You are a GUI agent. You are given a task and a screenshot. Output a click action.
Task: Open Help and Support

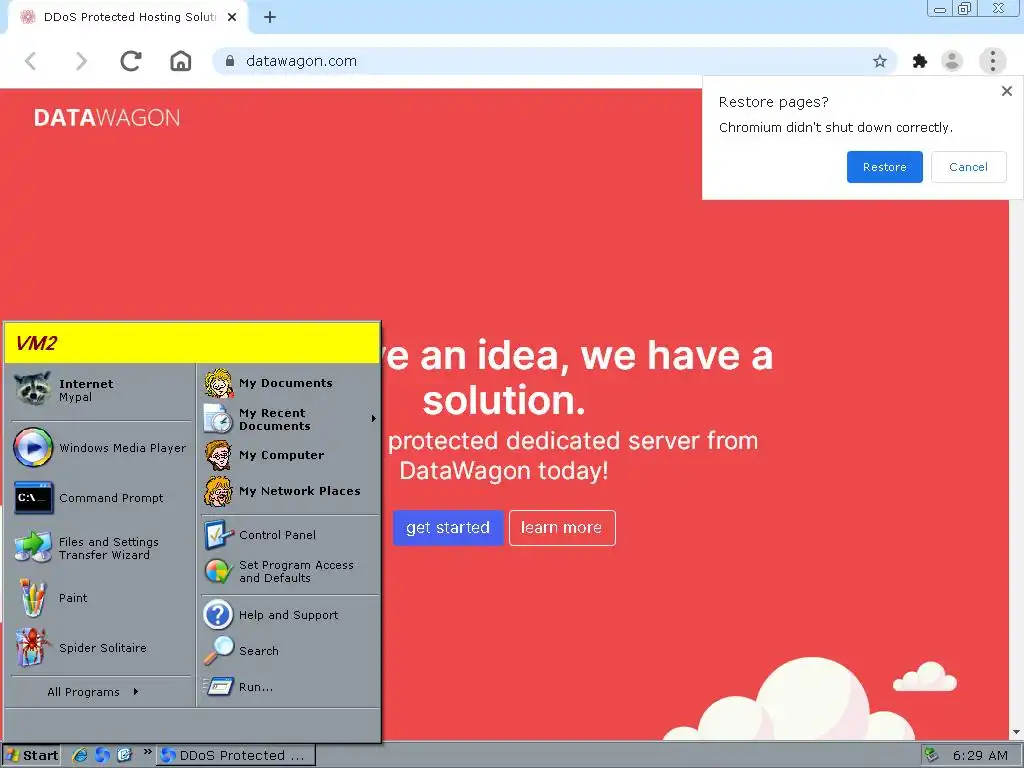pos(290,615)
